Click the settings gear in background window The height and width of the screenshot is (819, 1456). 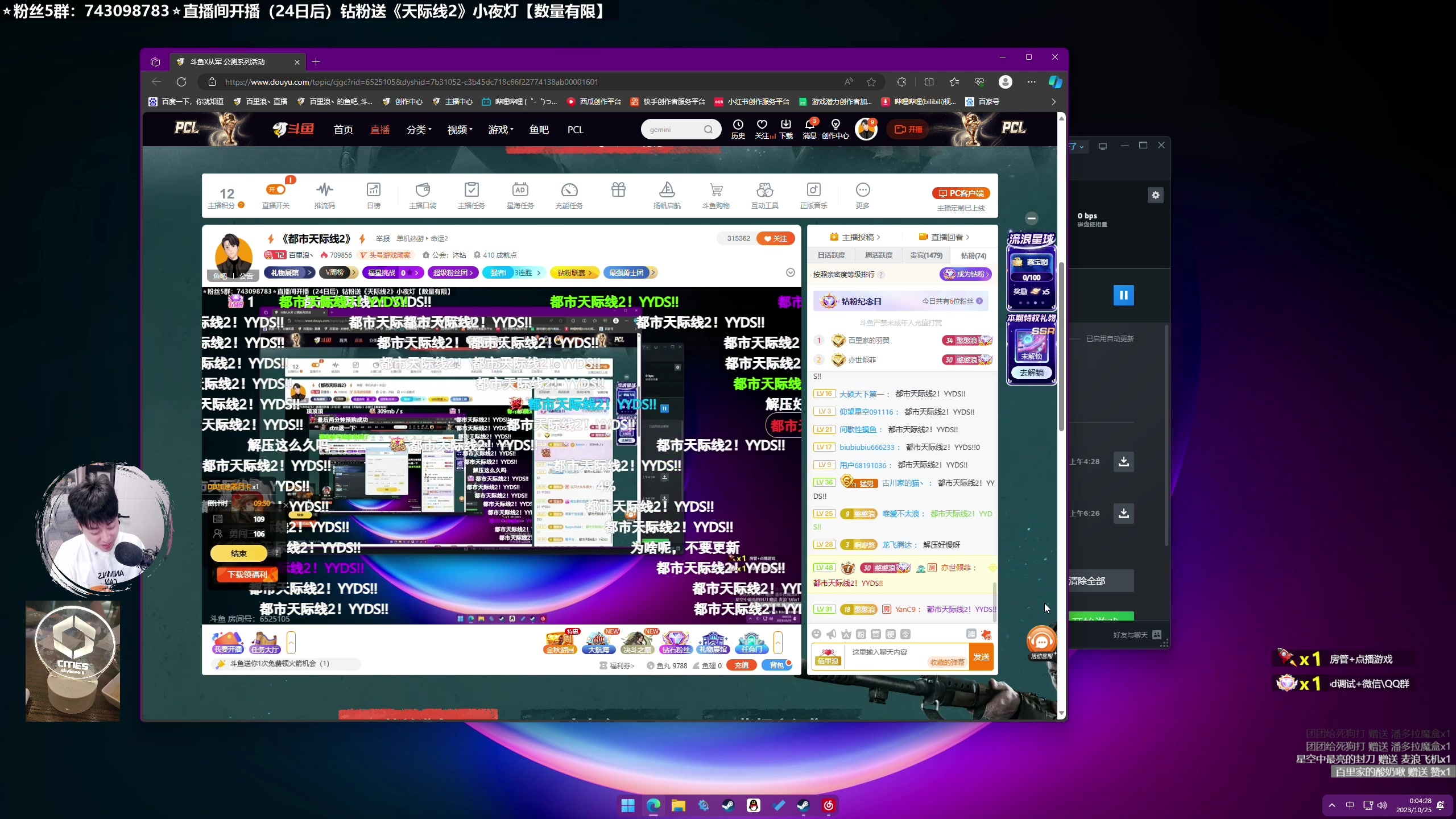[1155, 195]
